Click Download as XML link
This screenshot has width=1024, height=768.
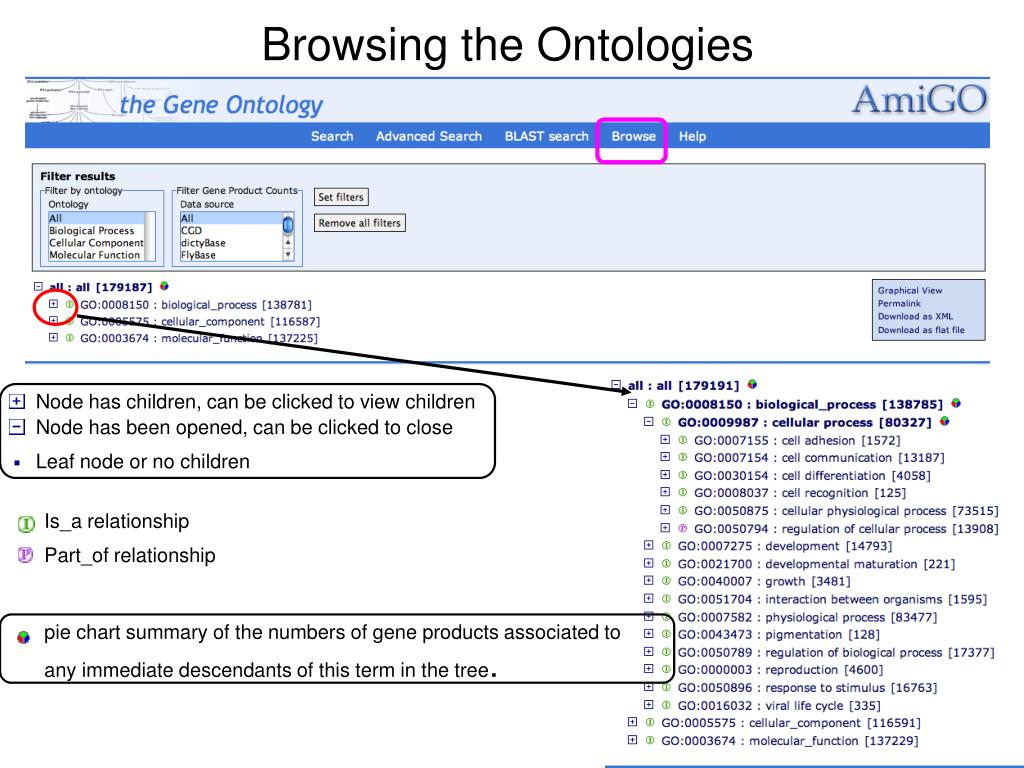[x=915, y=316]
